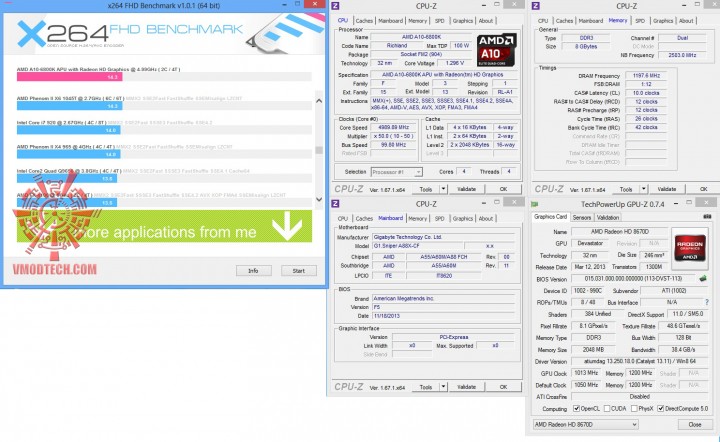Screen dimensions: 720x442
Task: Click the 'Gigabyte Technology Co. Ltd.' manufacturer field
Action: (445, 237)
